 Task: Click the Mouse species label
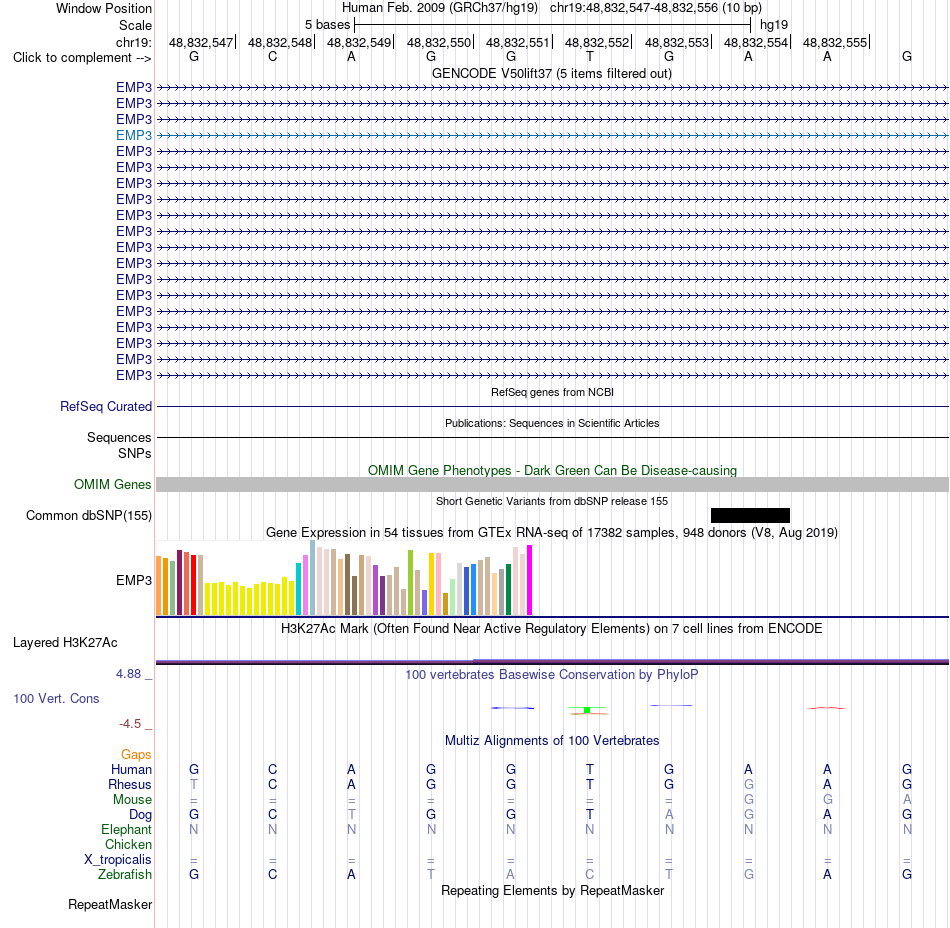132,800
